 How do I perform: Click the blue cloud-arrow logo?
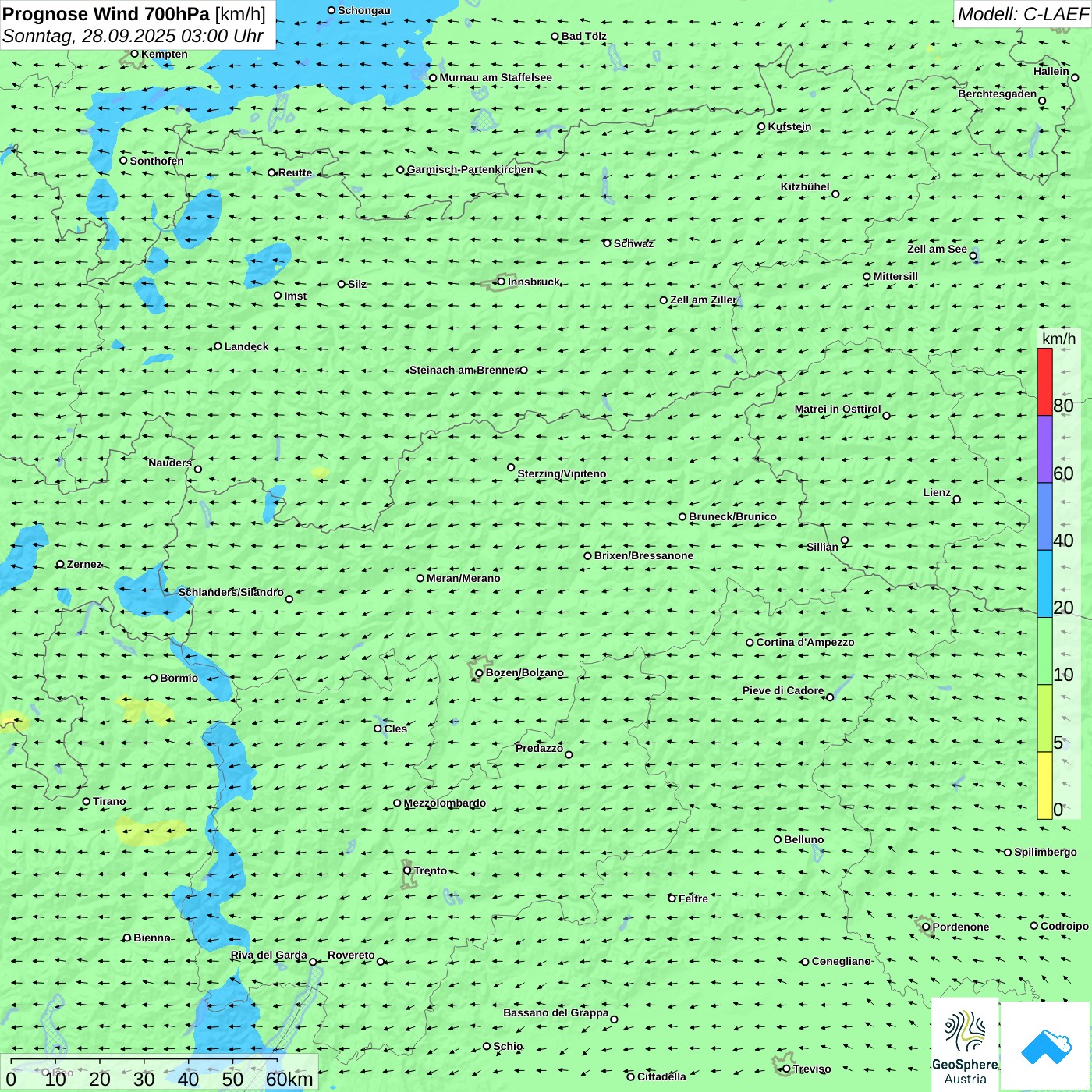1046,1047
